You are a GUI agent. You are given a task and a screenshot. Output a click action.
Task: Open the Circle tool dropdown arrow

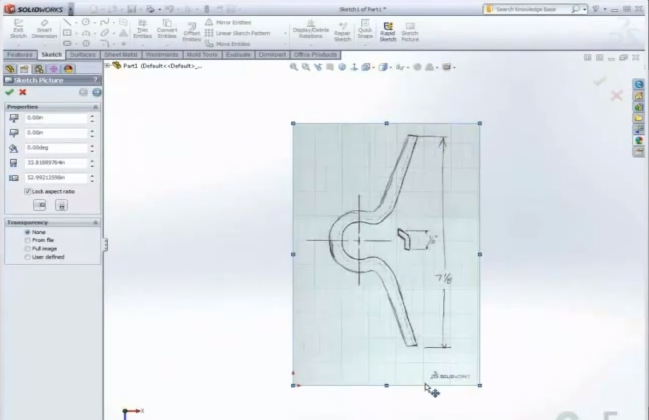(94, 22)
